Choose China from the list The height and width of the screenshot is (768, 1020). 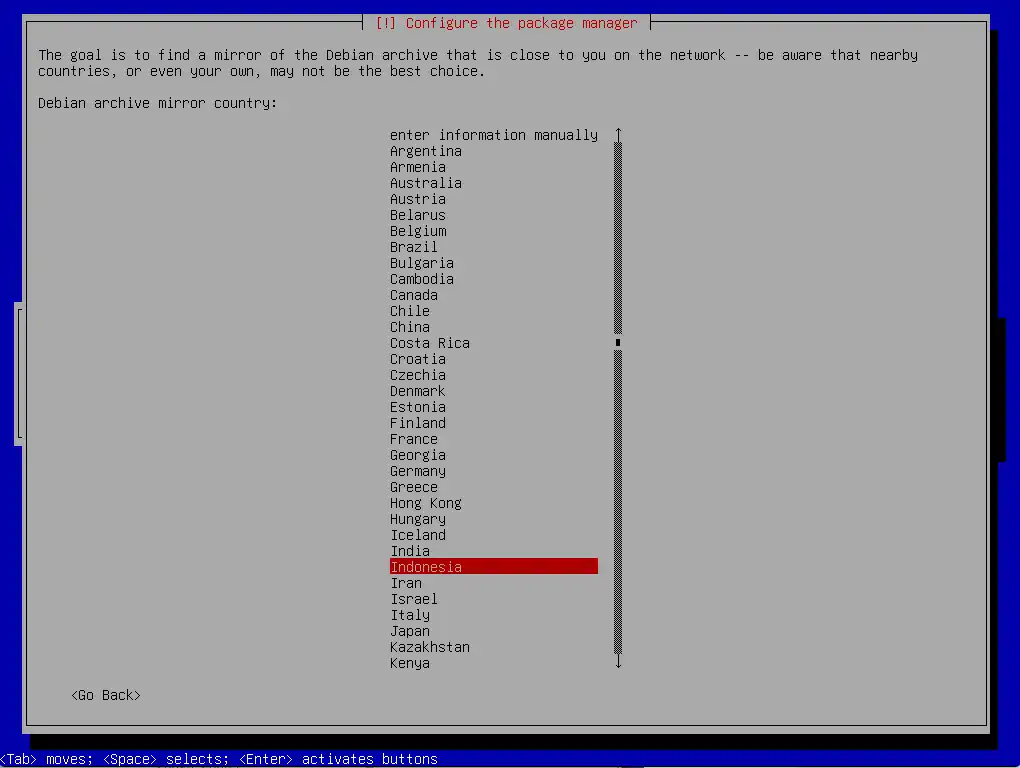[x=410, y=327]
